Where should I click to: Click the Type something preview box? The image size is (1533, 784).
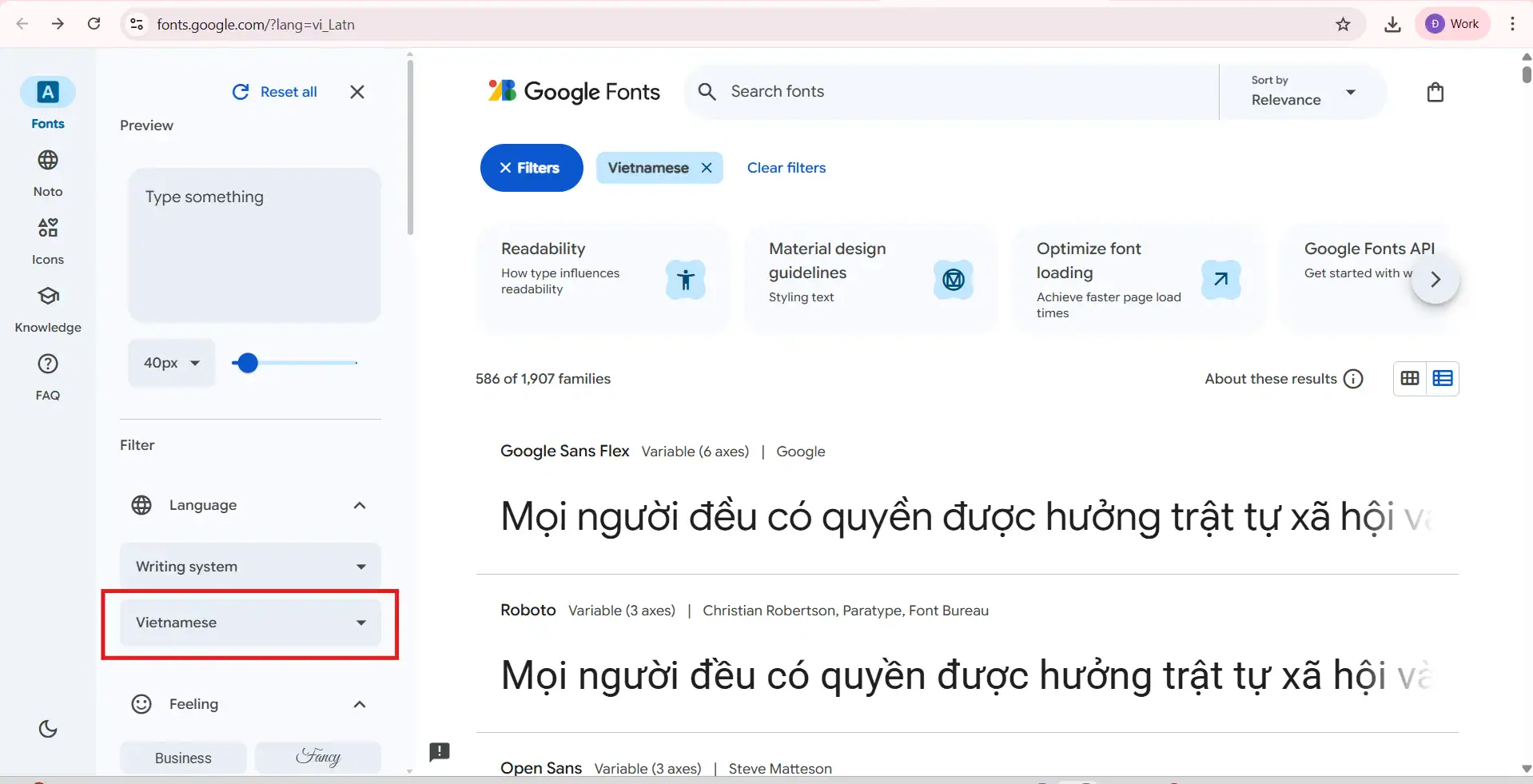pyautogui.click(x=254, y=245)
